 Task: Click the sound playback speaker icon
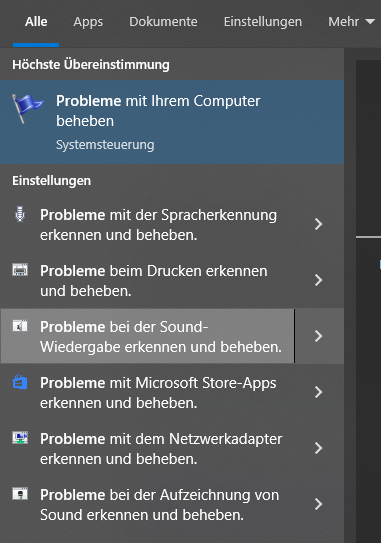point(20,326)
